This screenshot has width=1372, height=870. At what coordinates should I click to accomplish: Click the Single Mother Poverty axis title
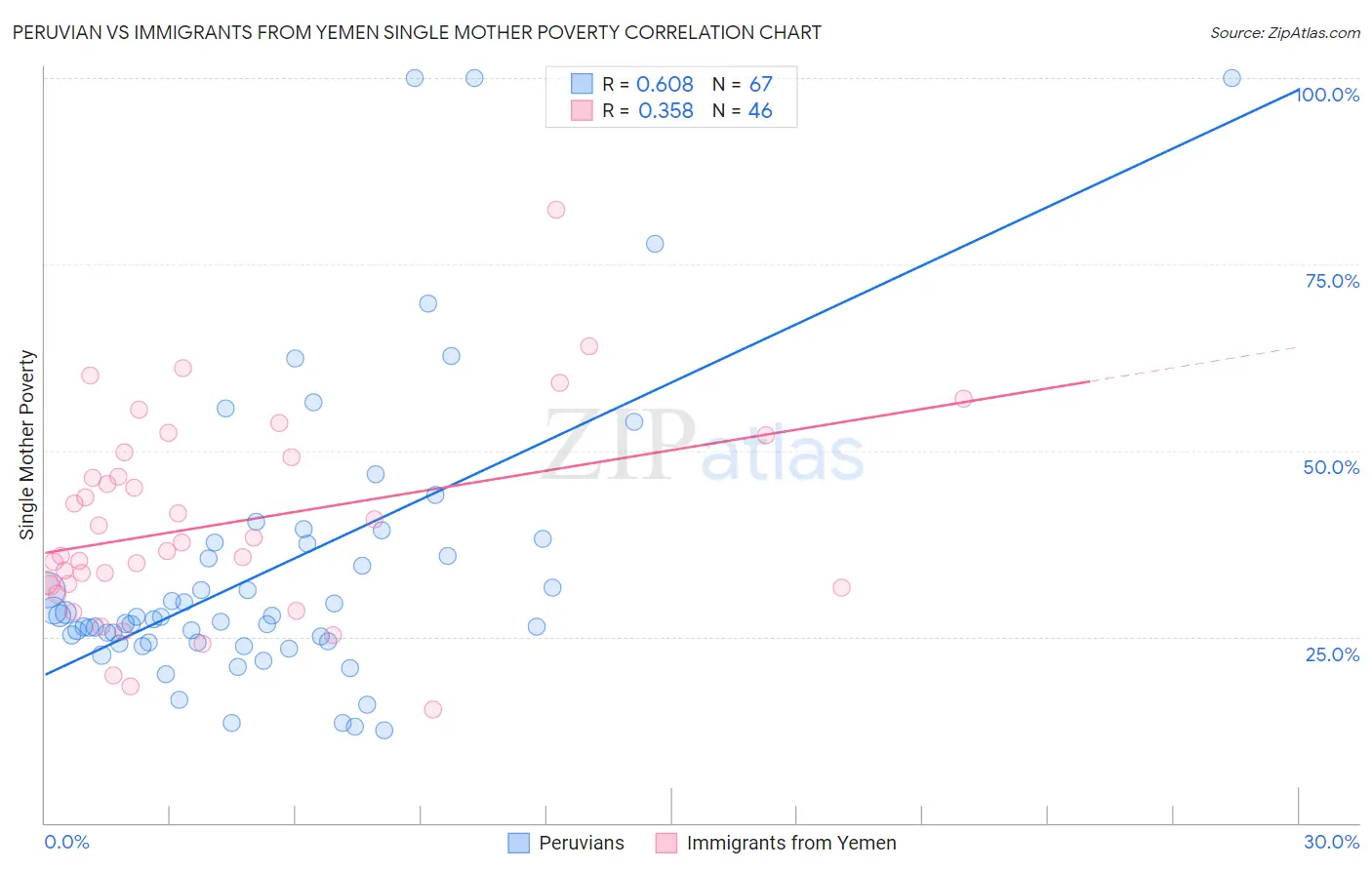tap(27, 445)
